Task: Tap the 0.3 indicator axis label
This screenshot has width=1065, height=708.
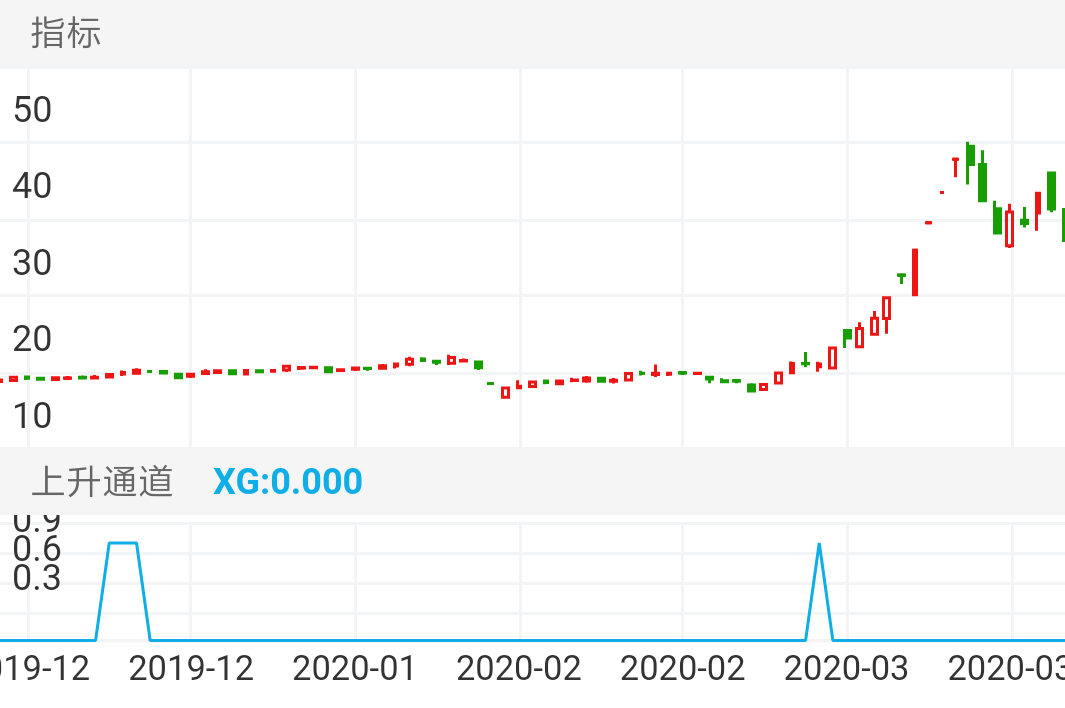Action: [x=36, y=578]
